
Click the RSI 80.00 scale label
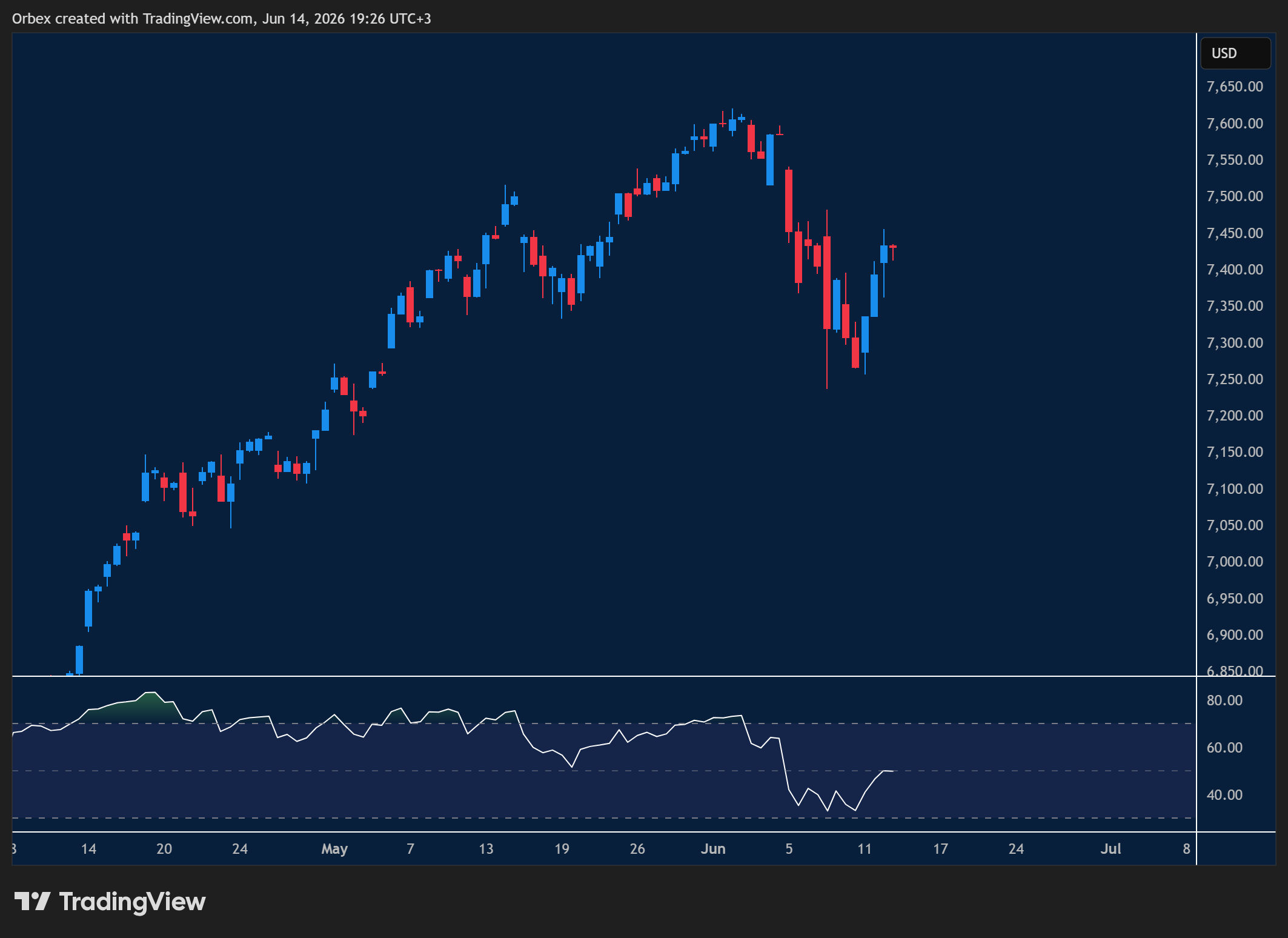point(1224,700)
